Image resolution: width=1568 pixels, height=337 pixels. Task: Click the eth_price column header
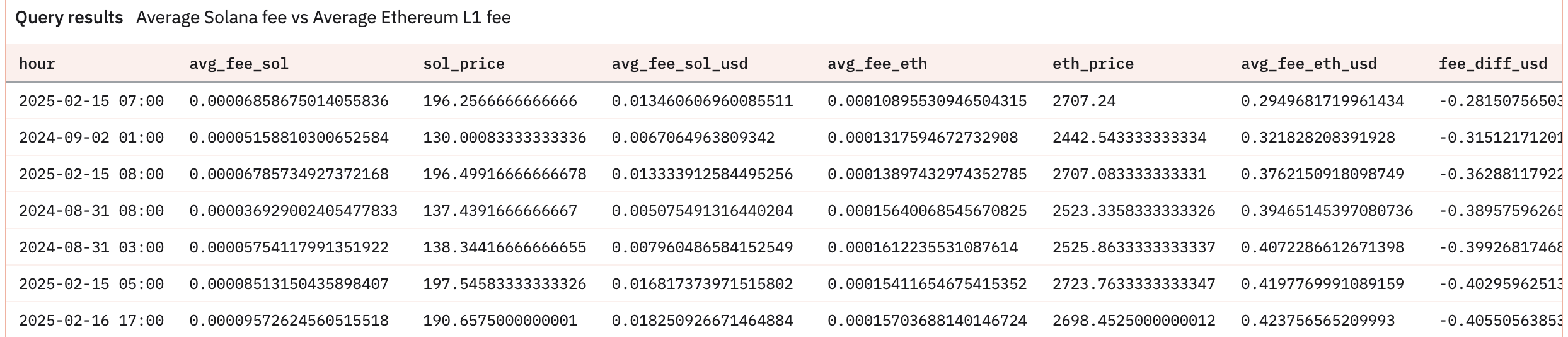tap(1093, 64)
